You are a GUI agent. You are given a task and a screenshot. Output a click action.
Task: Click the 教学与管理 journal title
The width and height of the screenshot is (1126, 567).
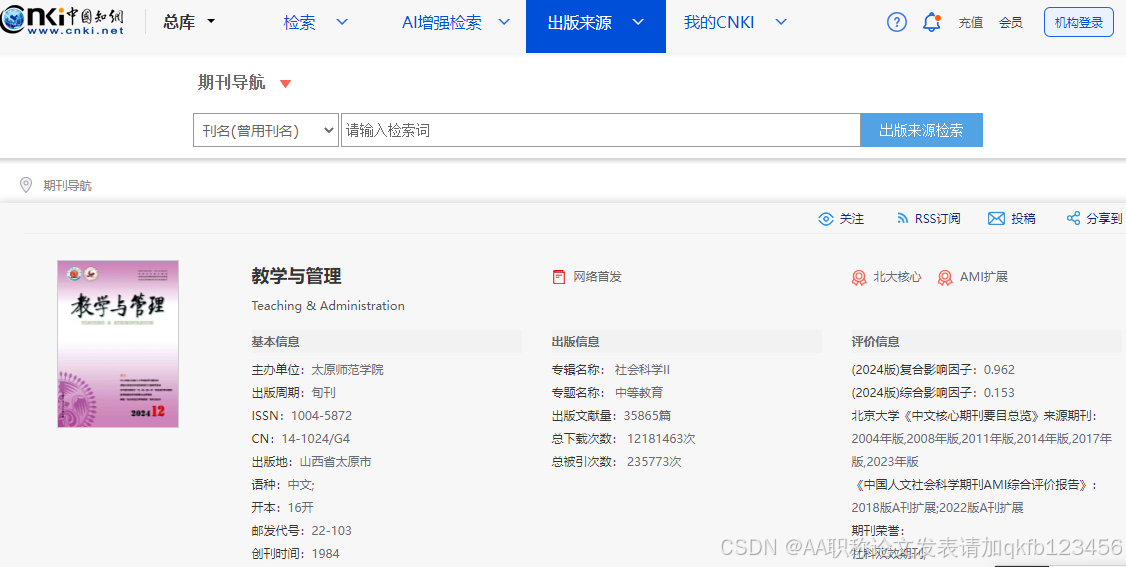click(297, 276)
